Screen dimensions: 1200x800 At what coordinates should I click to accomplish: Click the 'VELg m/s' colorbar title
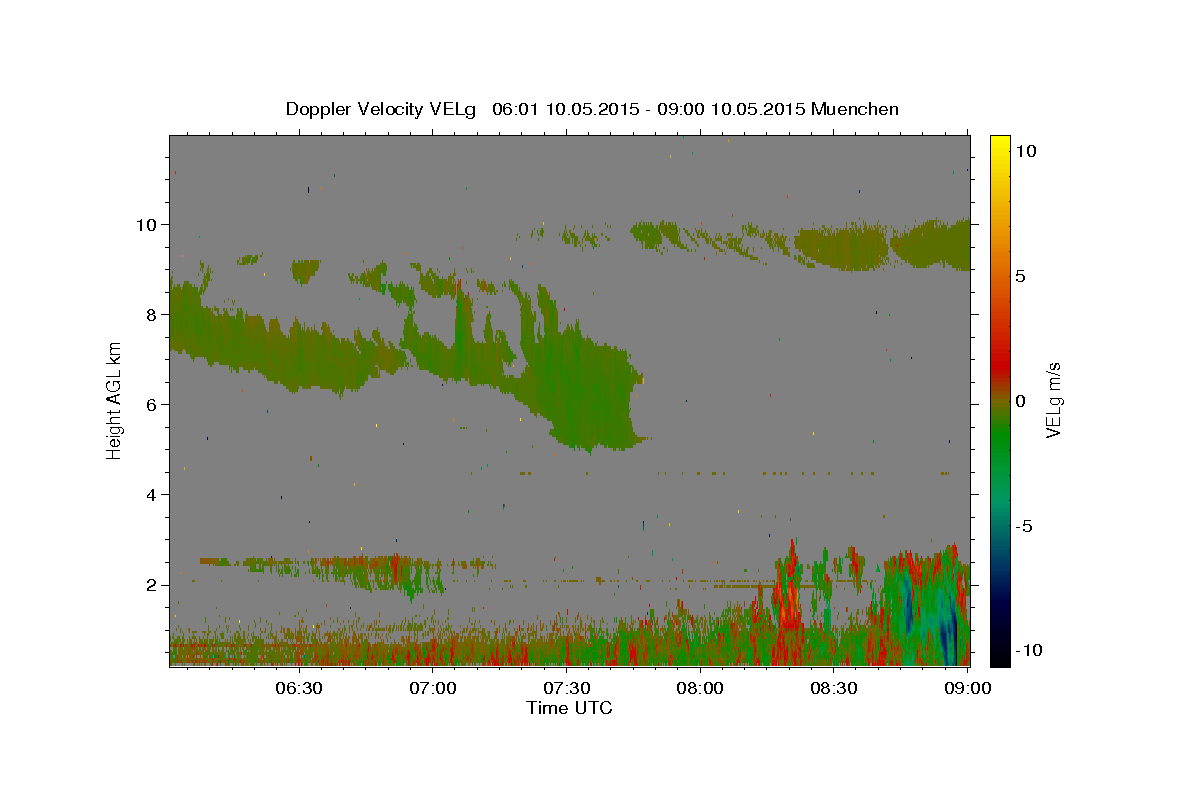point(1054,401)
